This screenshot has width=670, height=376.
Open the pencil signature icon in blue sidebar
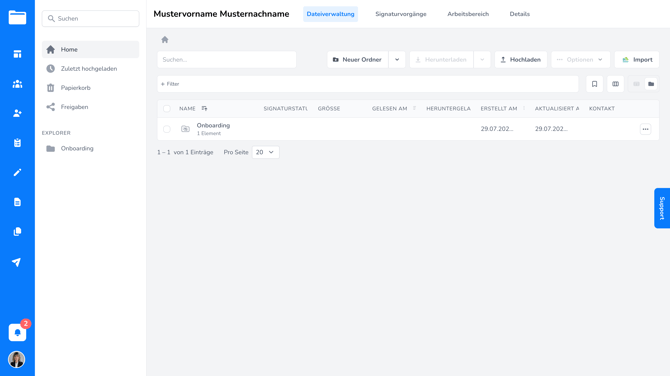coord(17,172)
